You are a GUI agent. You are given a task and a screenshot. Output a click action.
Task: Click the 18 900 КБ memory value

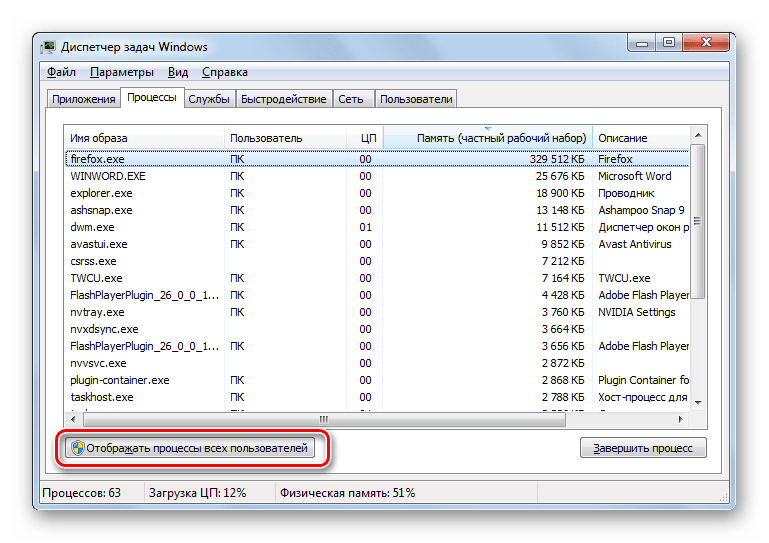click(560, 193)
